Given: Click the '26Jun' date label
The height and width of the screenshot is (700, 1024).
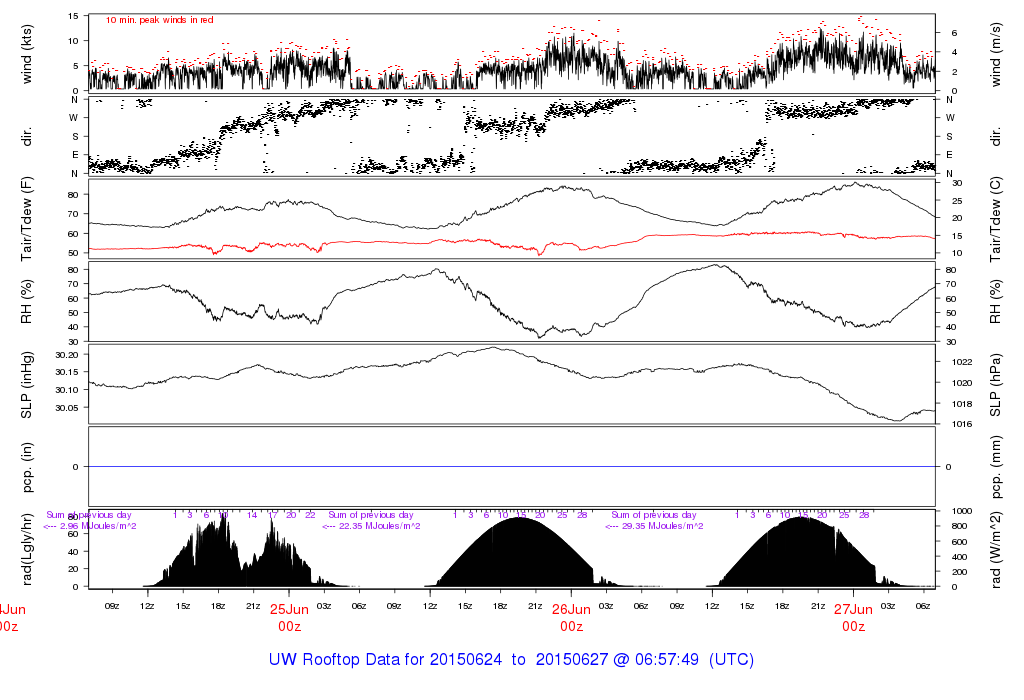Looking at the screenshot, I should click(571, 609).
